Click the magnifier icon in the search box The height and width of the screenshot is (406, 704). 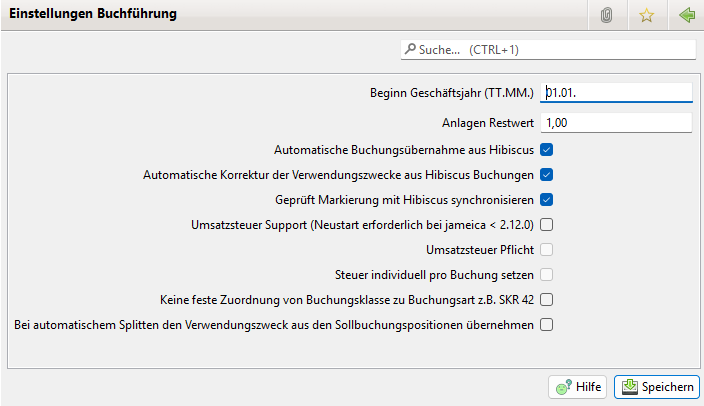pos(410,49)
